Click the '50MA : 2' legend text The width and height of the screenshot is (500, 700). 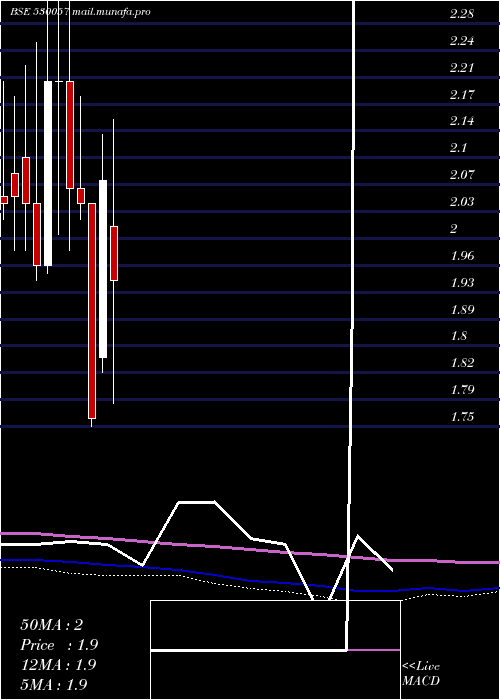(x=51, y=625)
